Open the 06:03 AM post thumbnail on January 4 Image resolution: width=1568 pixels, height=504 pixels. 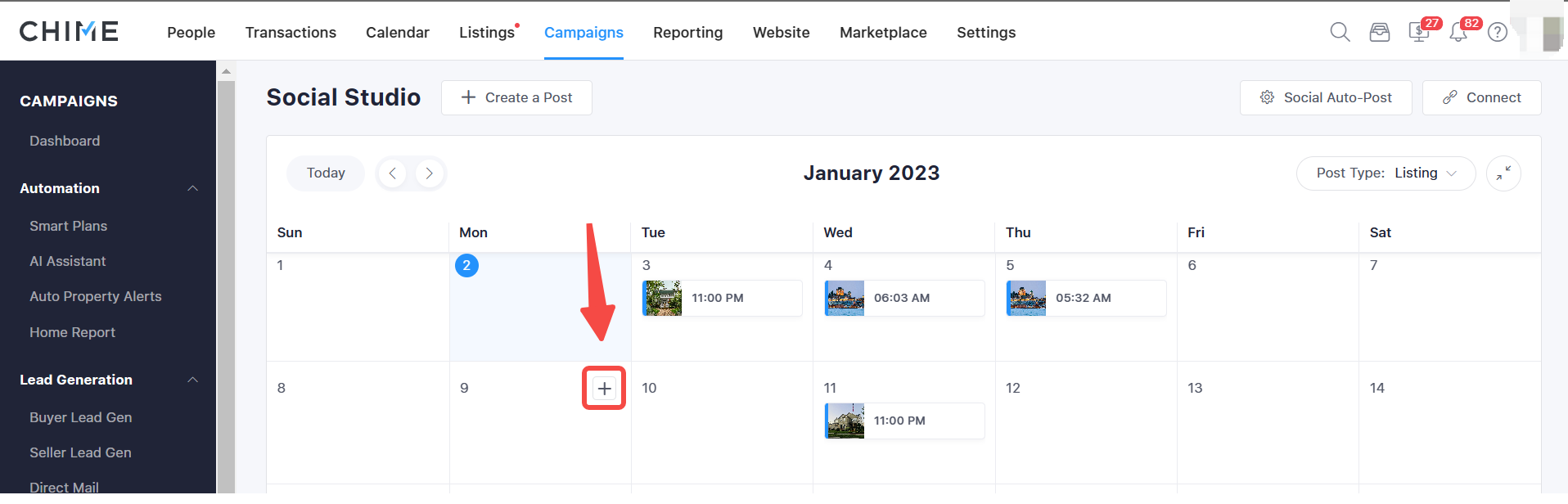coord(845,298)
